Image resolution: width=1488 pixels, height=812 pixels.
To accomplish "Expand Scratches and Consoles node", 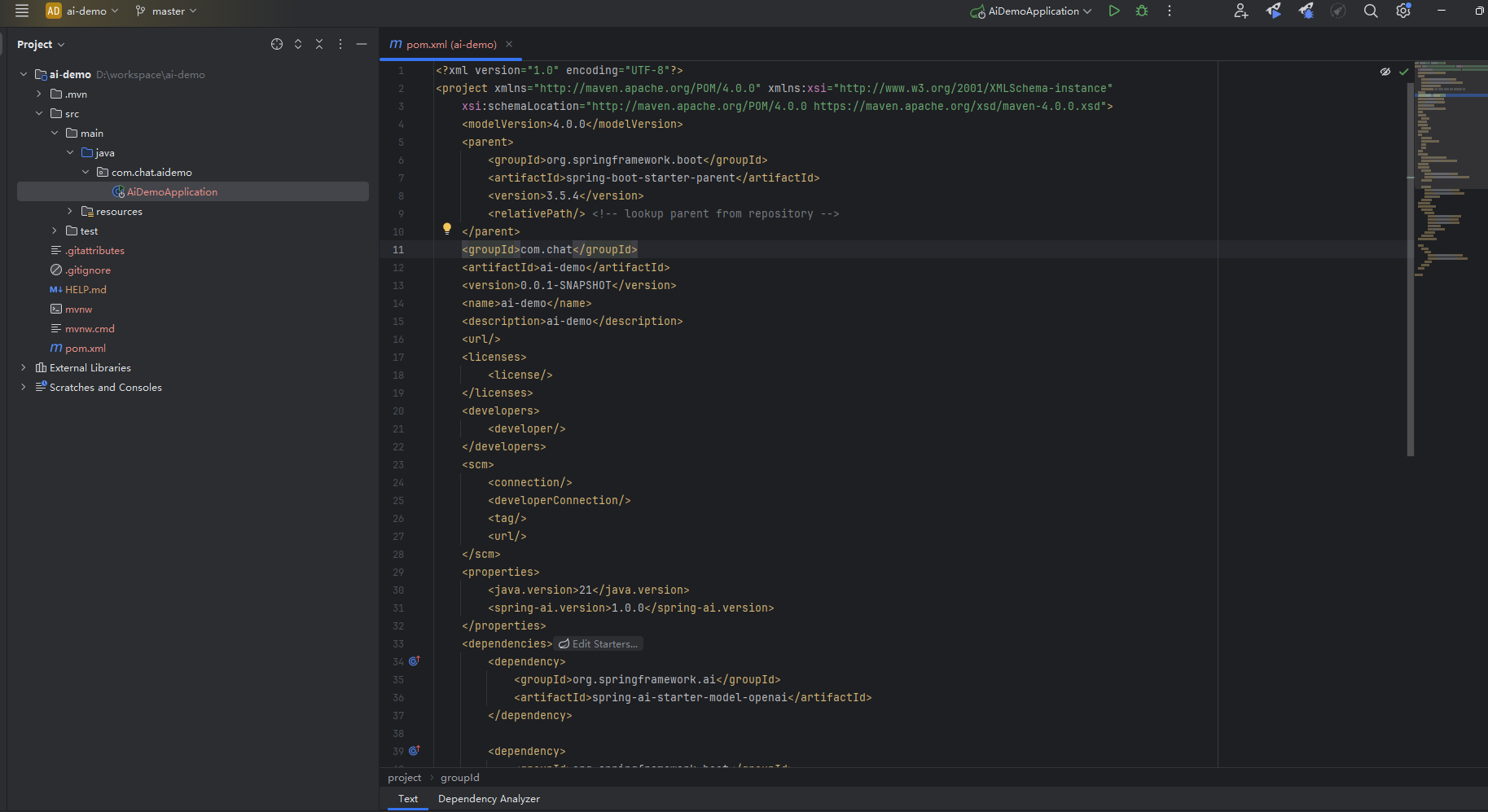I will pyautogui.click(x=24, y=387).
